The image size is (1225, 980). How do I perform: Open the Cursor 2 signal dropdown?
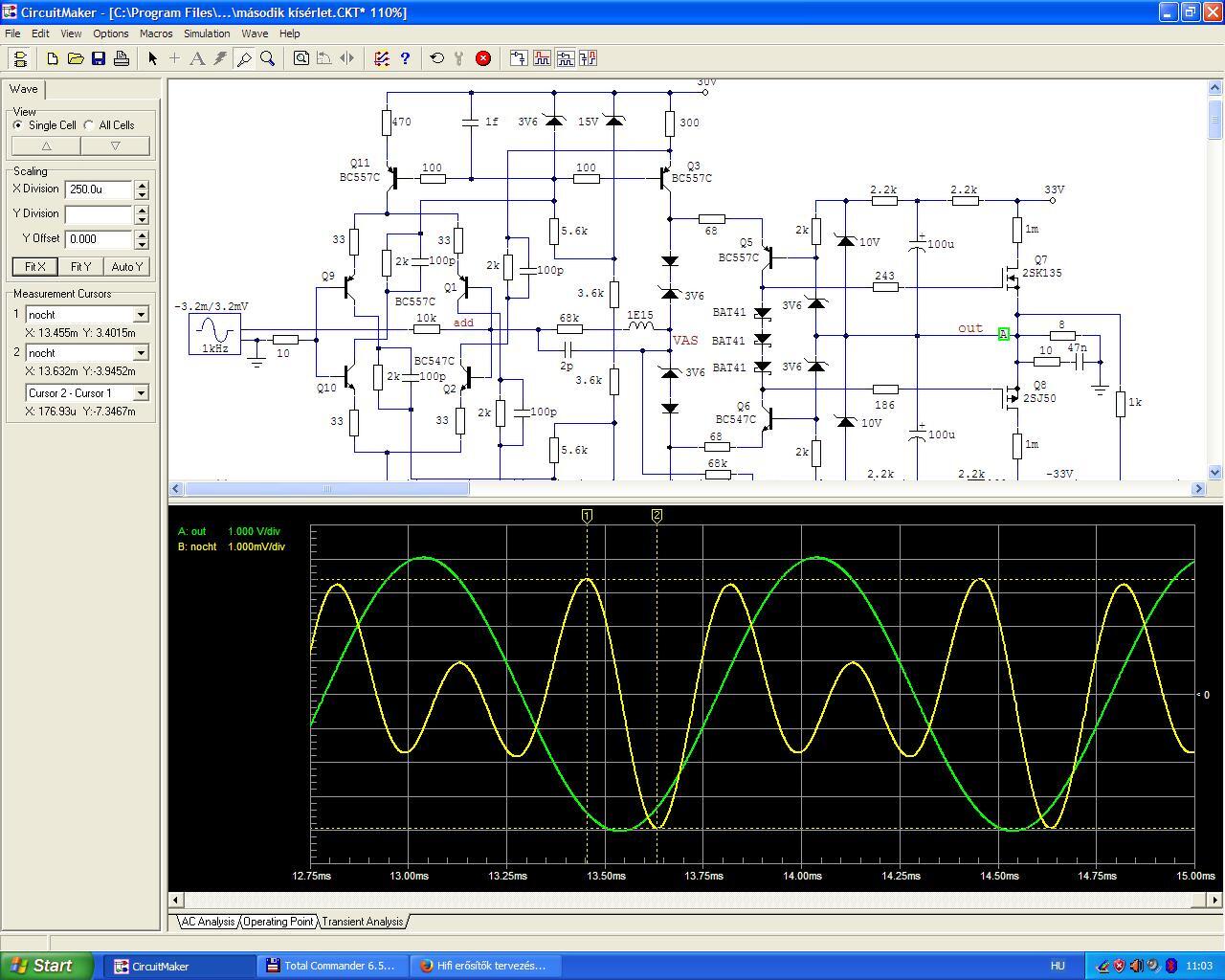pyautogui.click(x=141, y=353)
